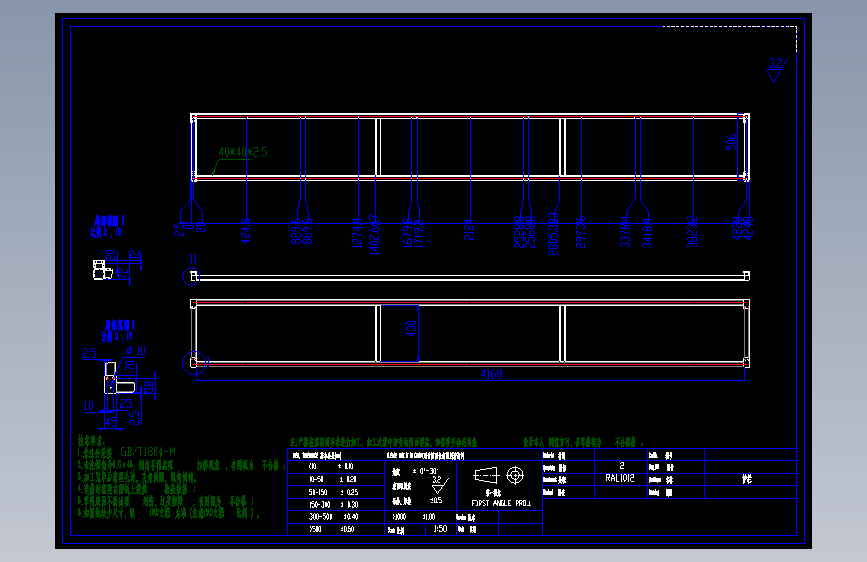Viewport: 867px width, 562px height.
Task: Select the 424.8 ordinate dimension
Action: click(246, 231)
